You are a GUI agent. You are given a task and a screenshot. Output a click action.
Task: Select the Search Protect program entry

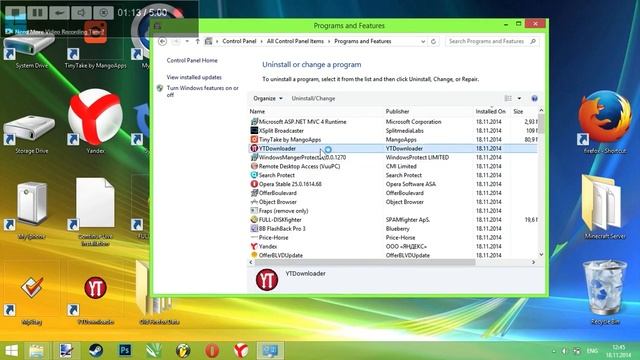click(x=393, y=175)
